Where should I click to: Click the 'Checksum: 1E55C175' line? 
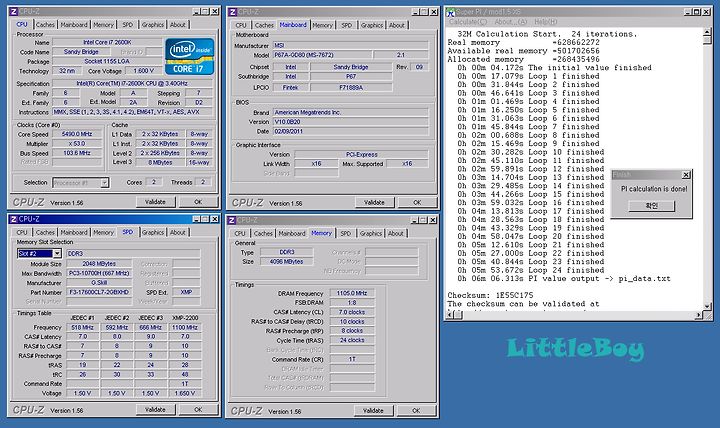[x=490, y=295]
